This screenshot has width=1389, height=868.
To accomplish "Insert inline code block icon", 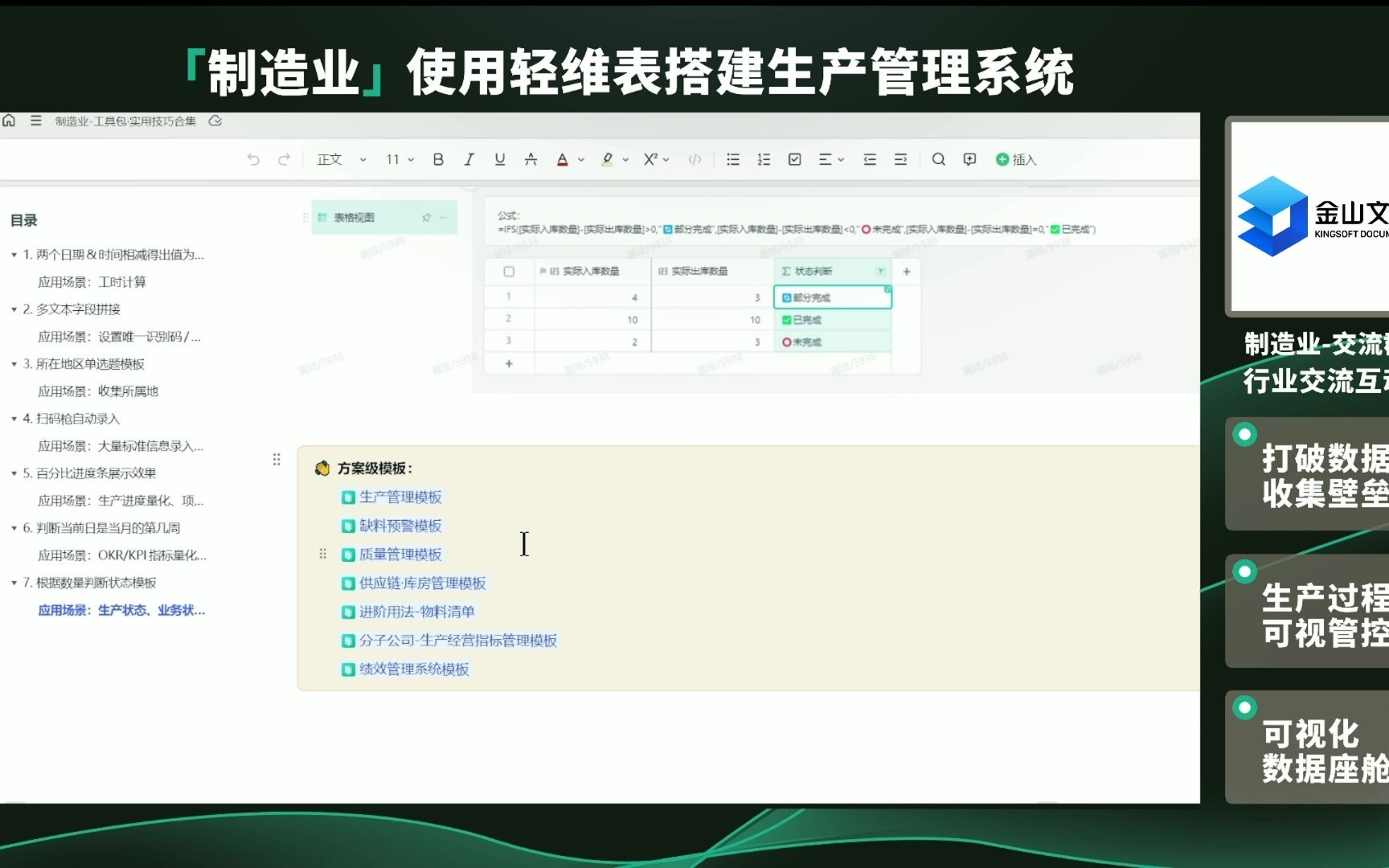I will [695, 159].
